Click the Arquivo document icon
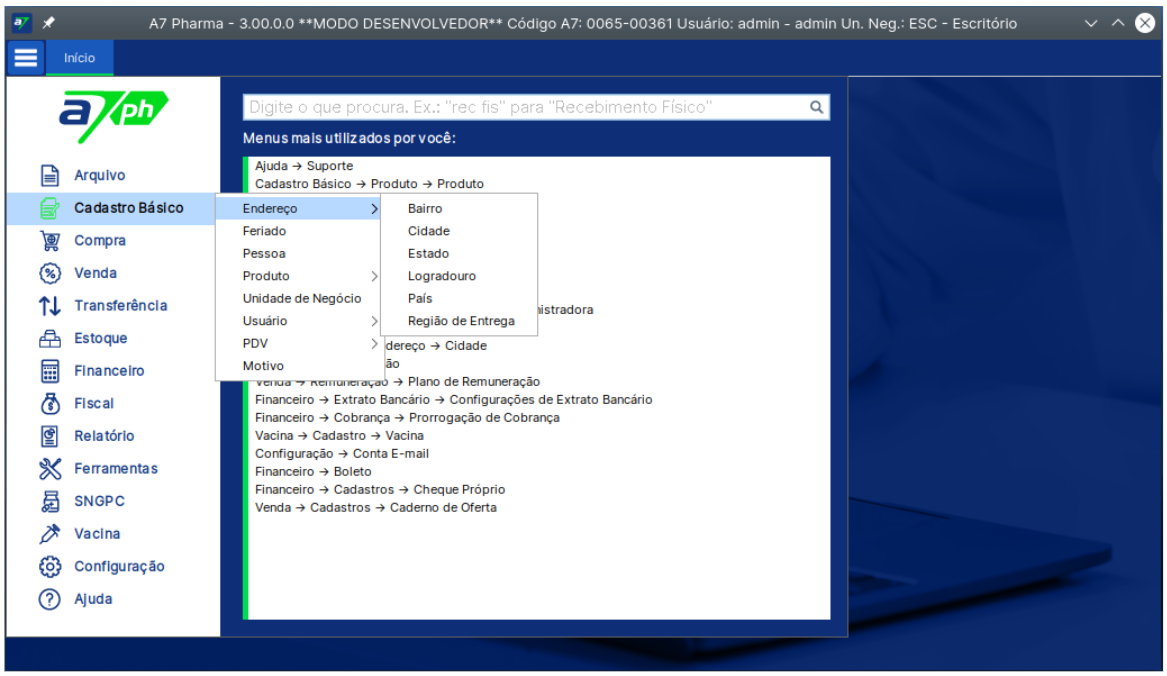Image resolution: width=1167 pixels, height=676 pixels. (x=50, y=176)
